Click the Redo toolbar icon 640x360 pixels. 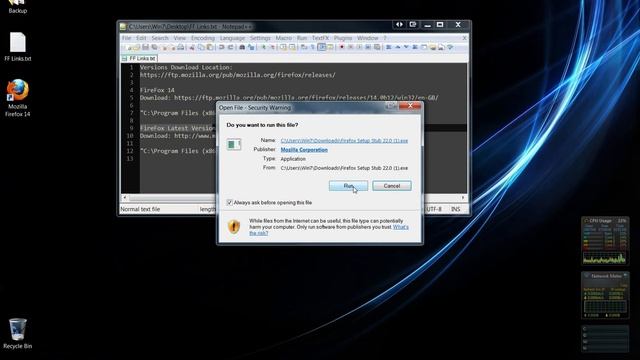pos(231,47)
